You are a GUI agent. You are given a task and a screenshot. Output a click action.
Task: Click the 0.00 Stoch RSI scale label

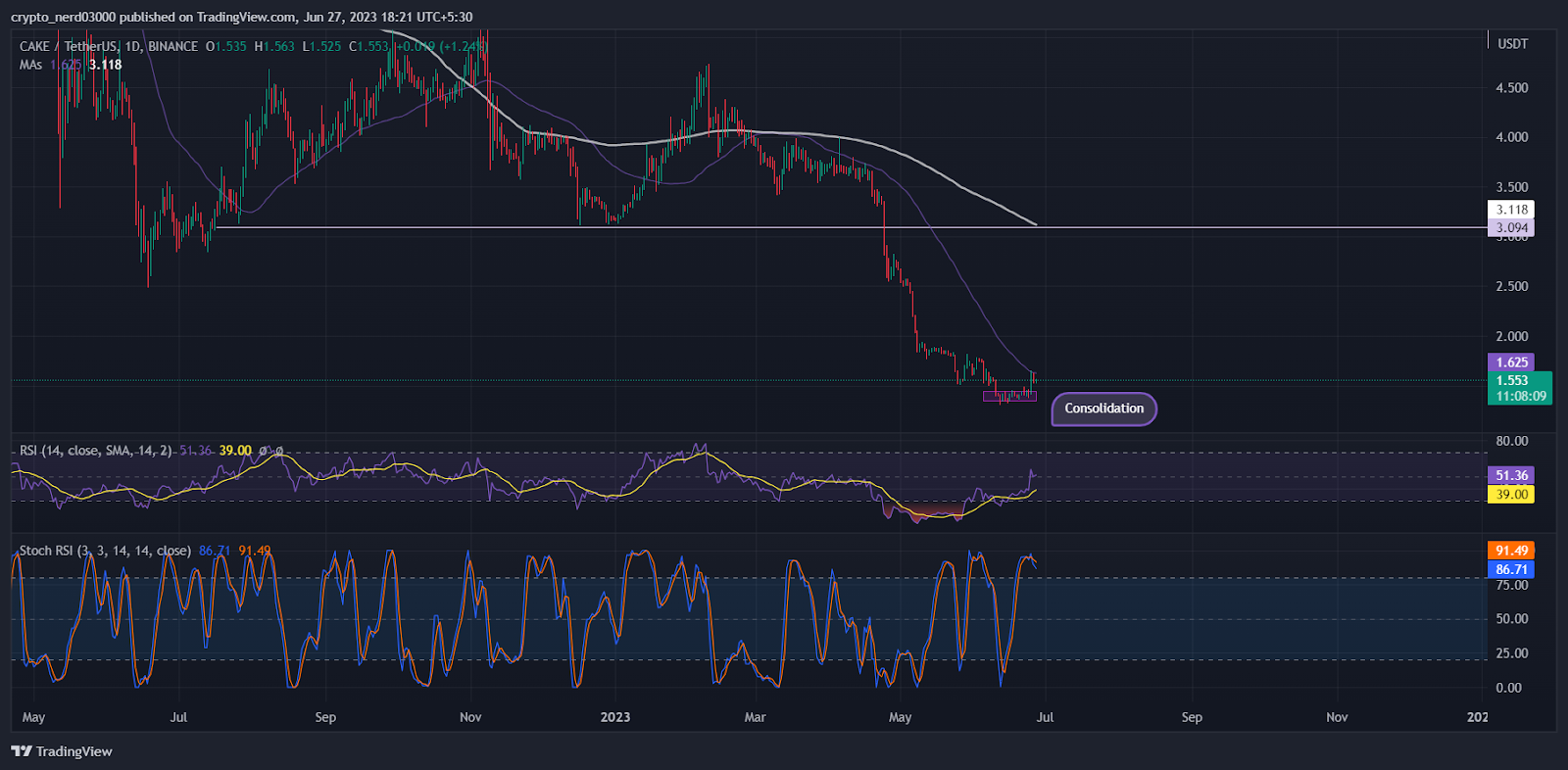click(x=1508, y=688)
